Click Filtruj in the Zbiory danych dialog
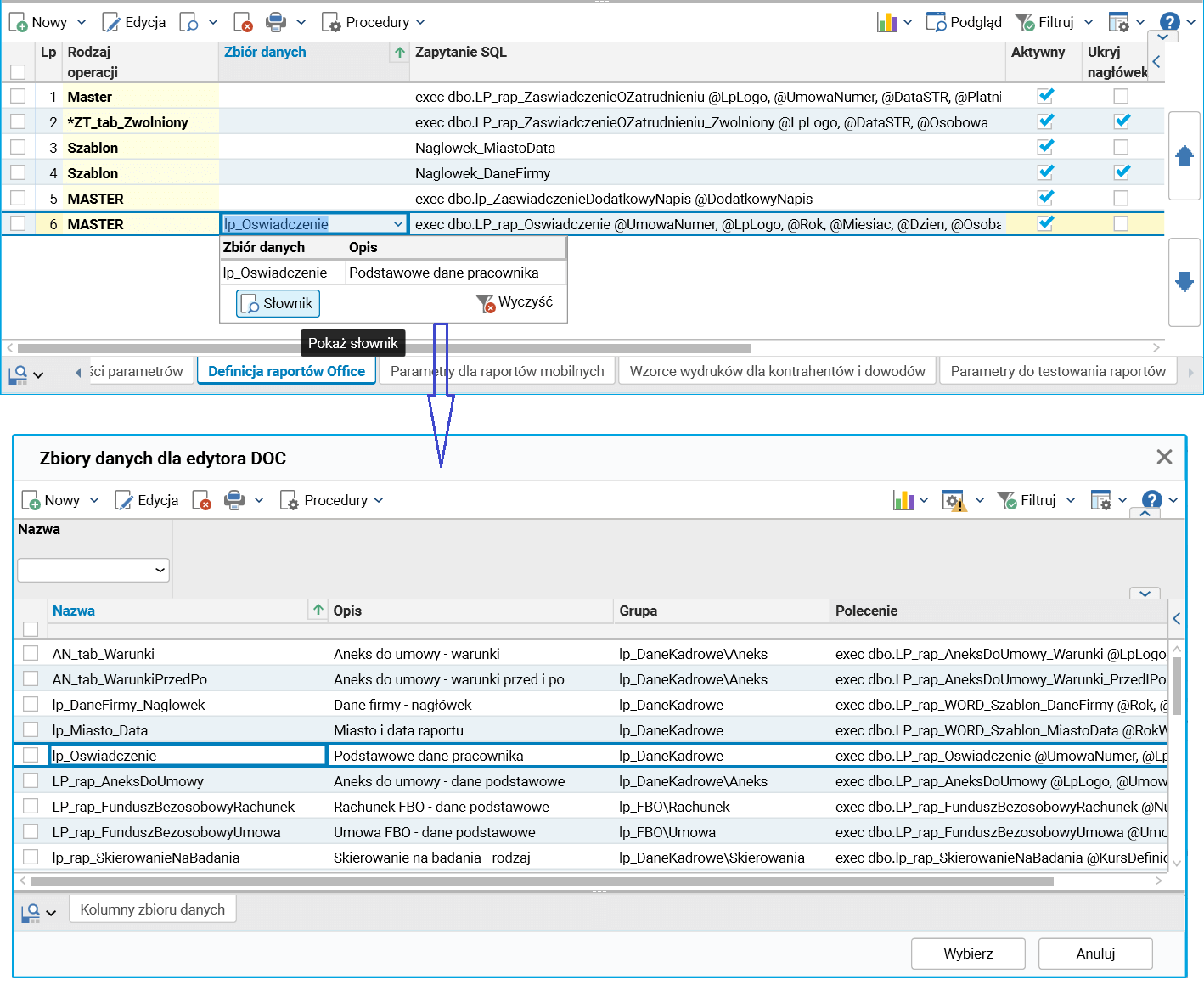 click(x=1027, y=500)
